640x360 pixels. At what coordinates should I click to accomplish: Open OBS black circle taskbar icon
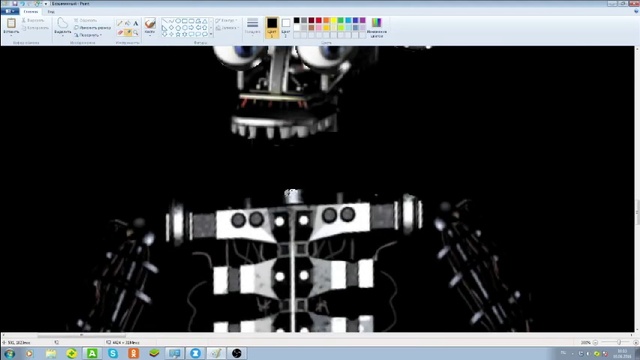click(236, 353)
